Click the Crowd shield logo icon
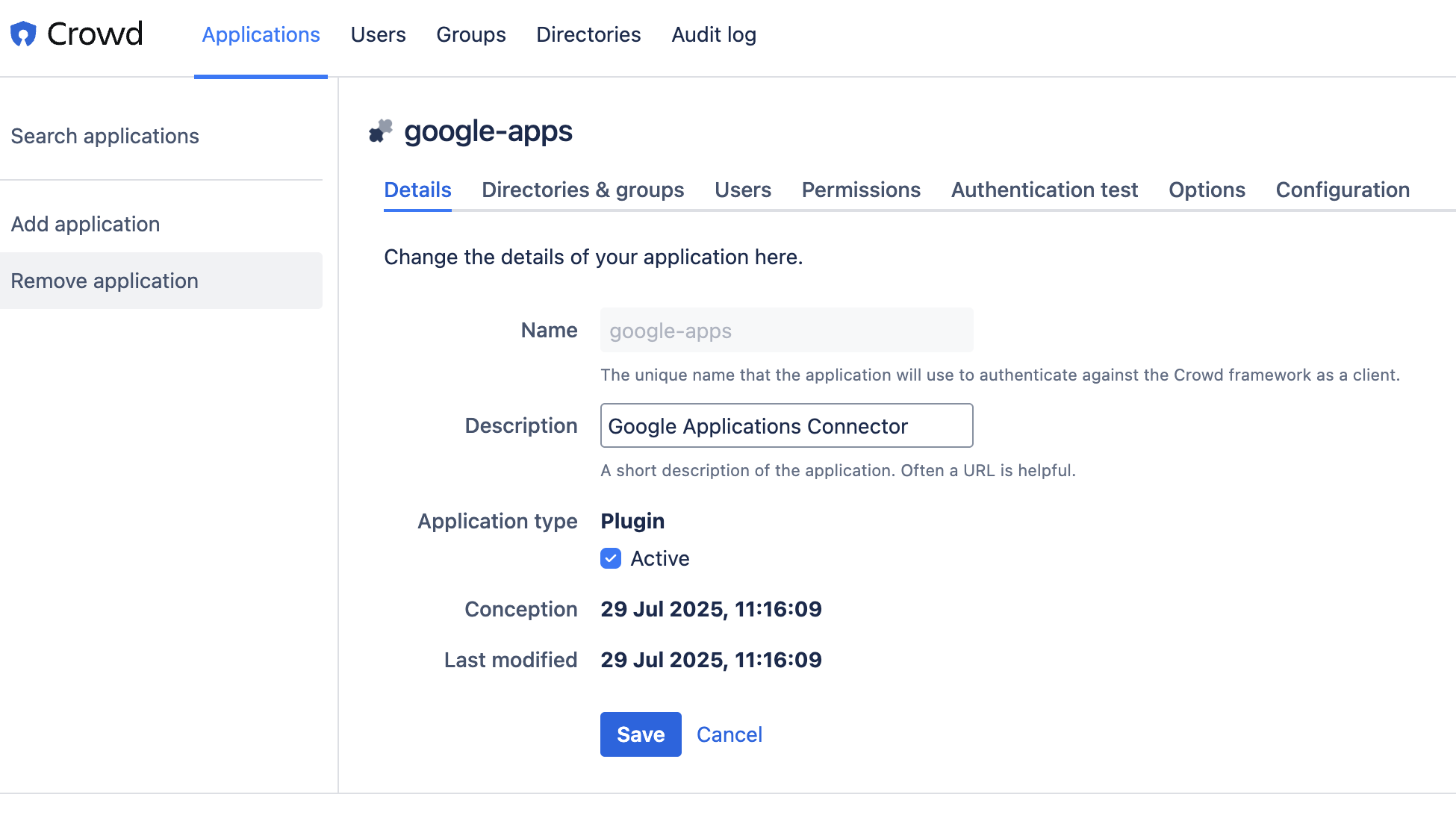This screenshot has height=815, width=1456. pos(23,34)
